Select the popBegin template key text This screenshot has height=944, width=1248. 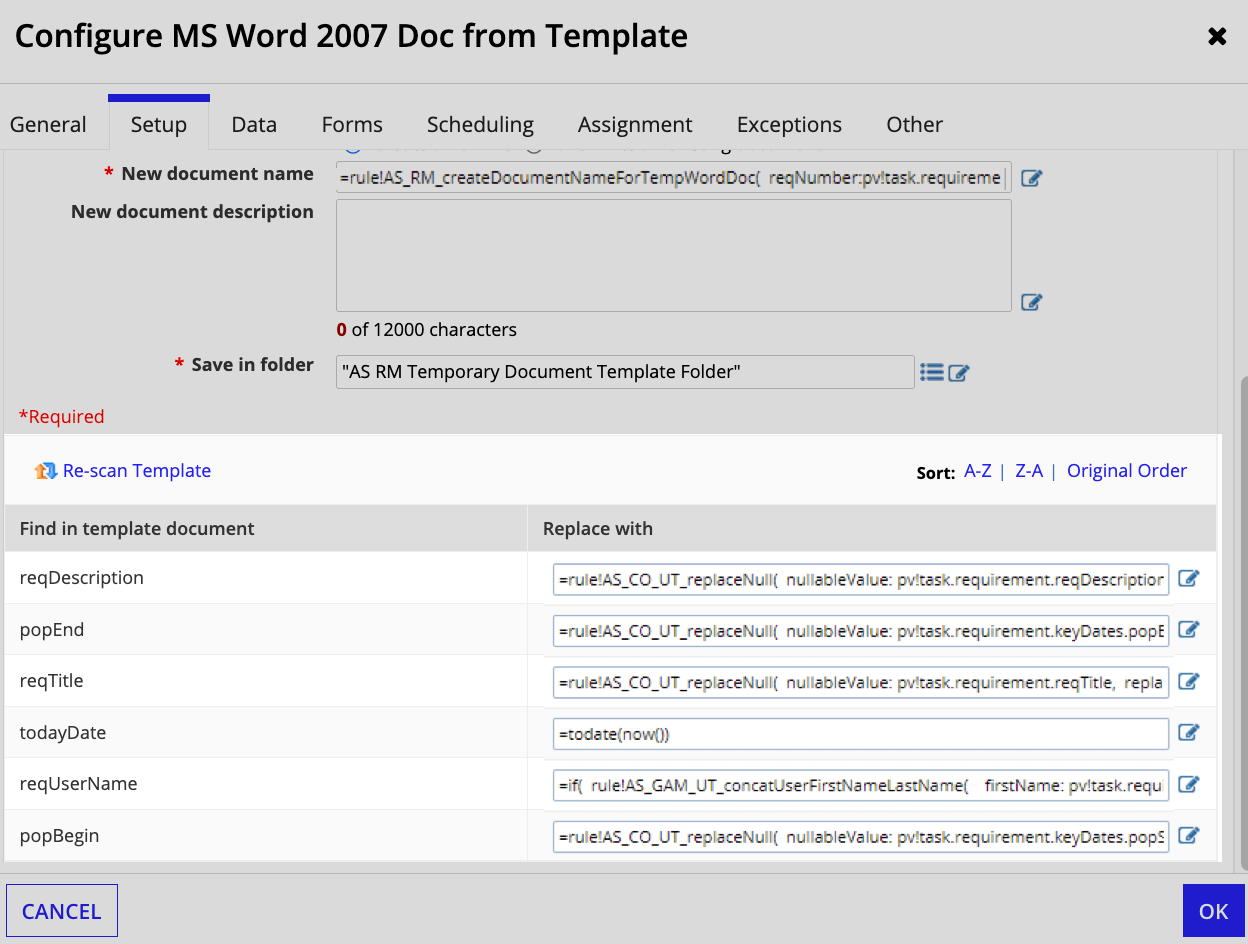click(60, 836)
